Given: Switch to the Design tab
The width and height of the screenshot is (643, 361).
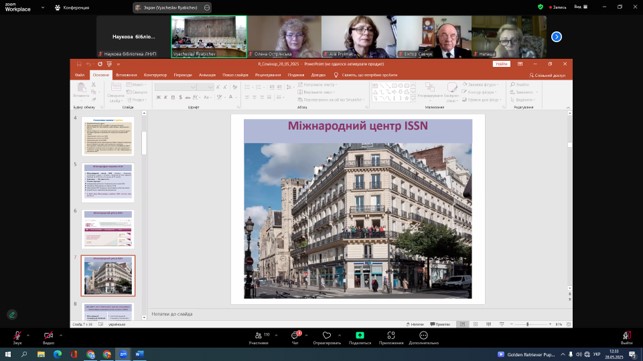Looking at the screenshot, I should (x=155, y=75).
